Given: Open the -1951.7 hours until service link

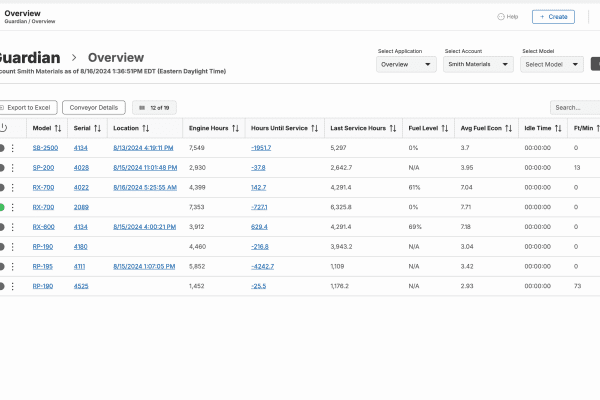Looking at the screenshot, I should point(261,148).
